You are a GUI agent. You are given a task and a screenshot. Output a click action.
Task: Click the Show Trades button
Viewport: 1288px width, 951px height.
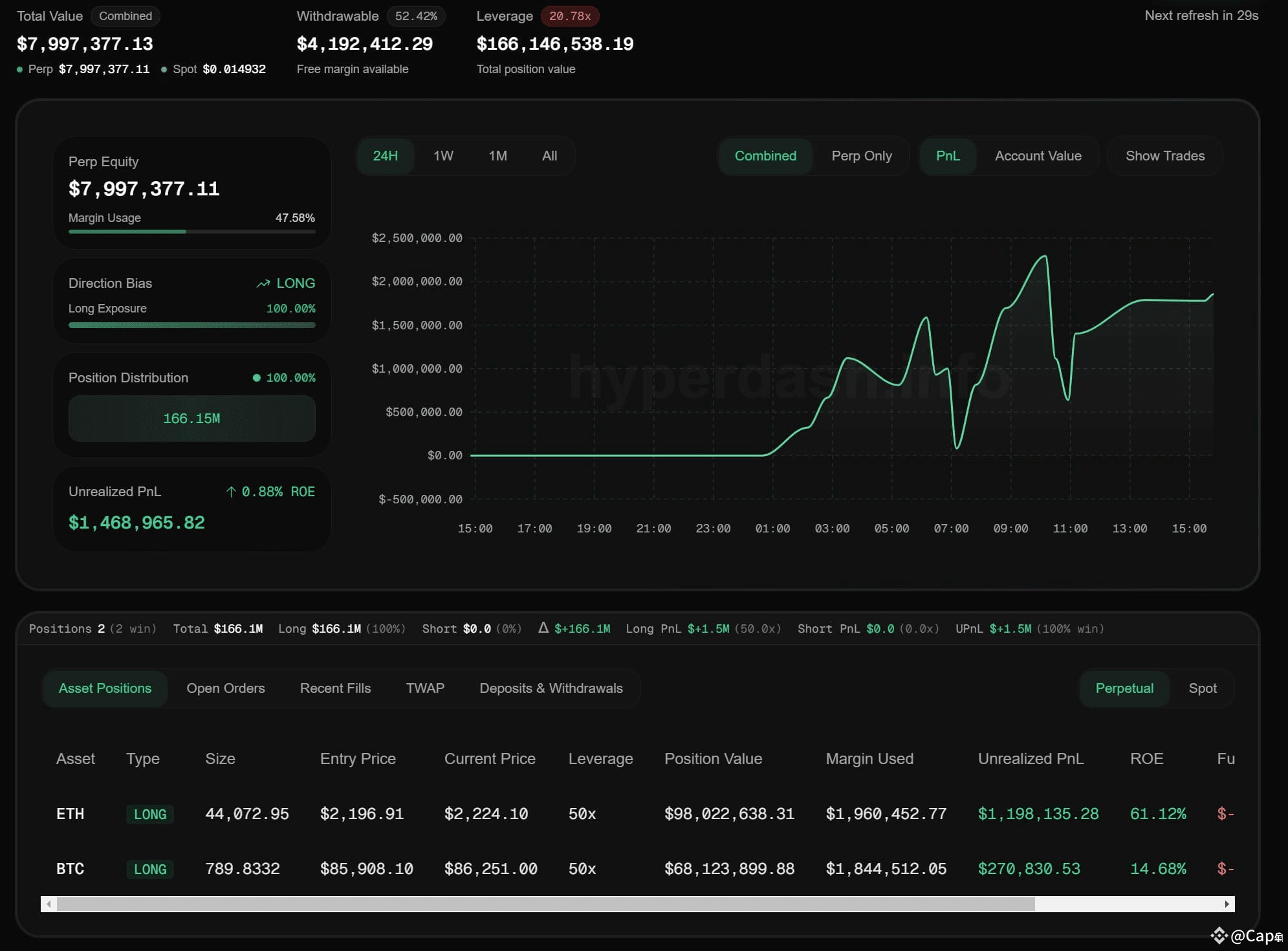(x=1164, y=156)
